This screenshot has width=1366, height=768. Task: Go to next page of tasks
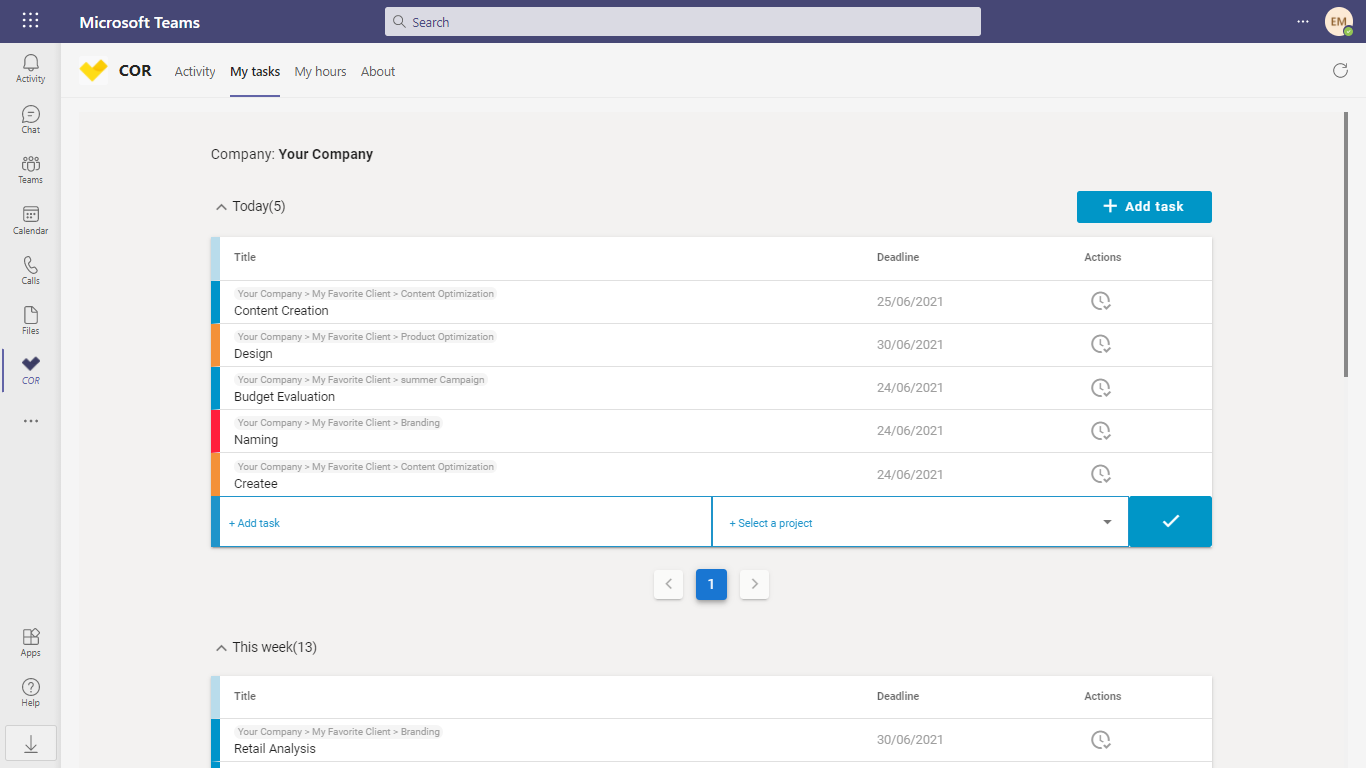click(x=754, y=584)
